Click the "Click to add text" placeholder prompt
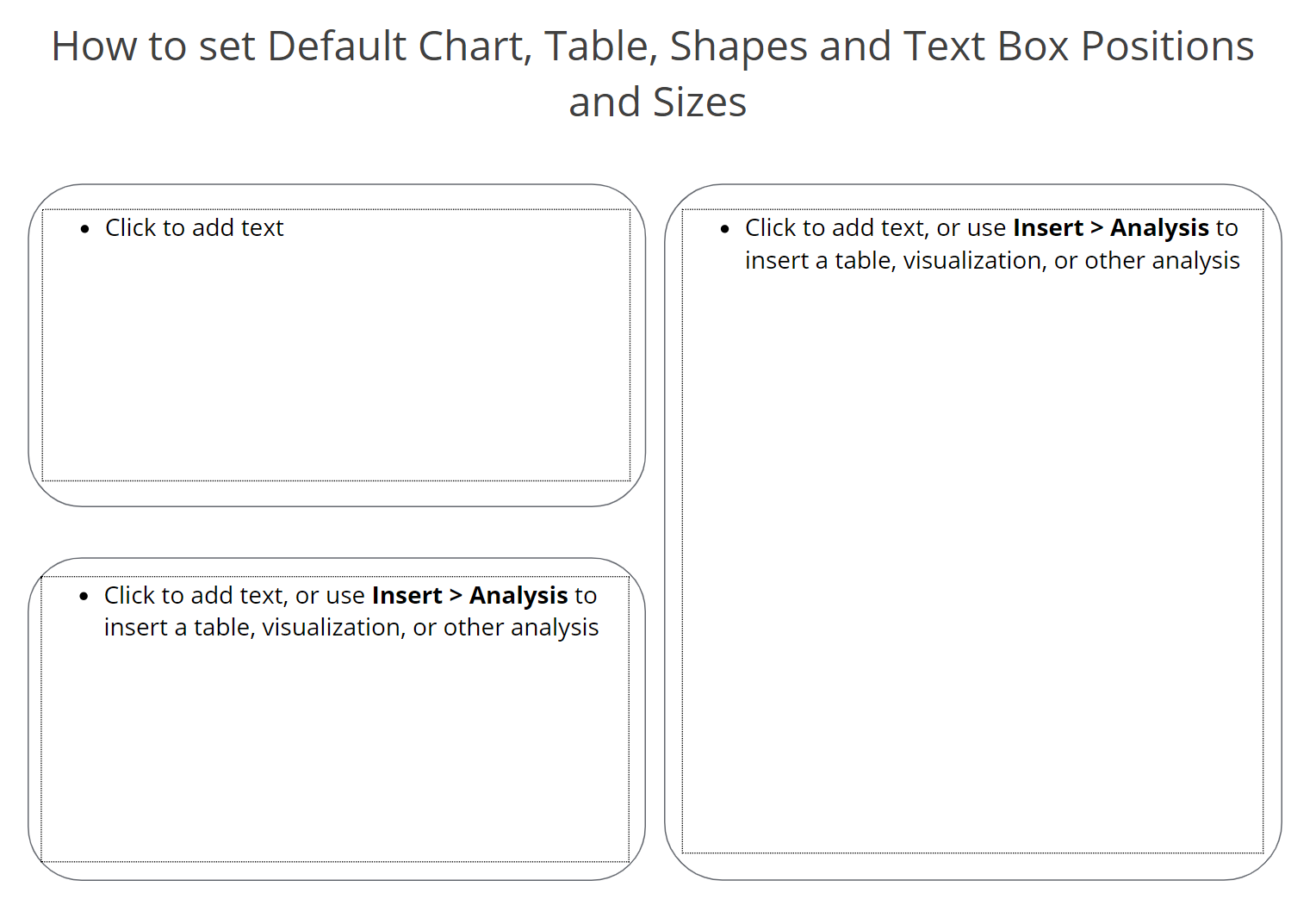The width and height of the screenshot is (1316, 899). 194,228
